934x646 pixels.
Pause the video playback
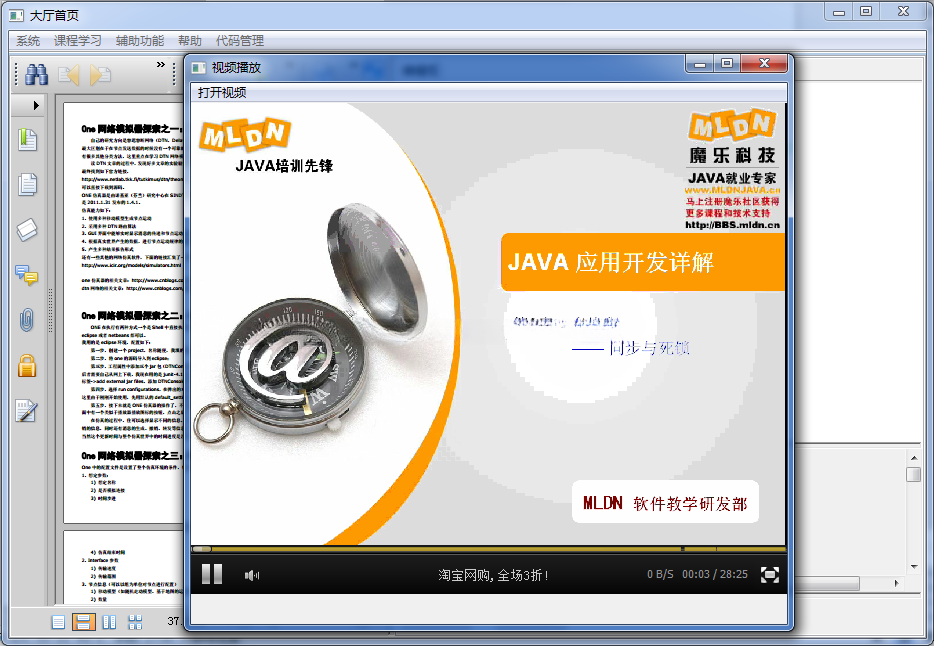tap(212, 575)
